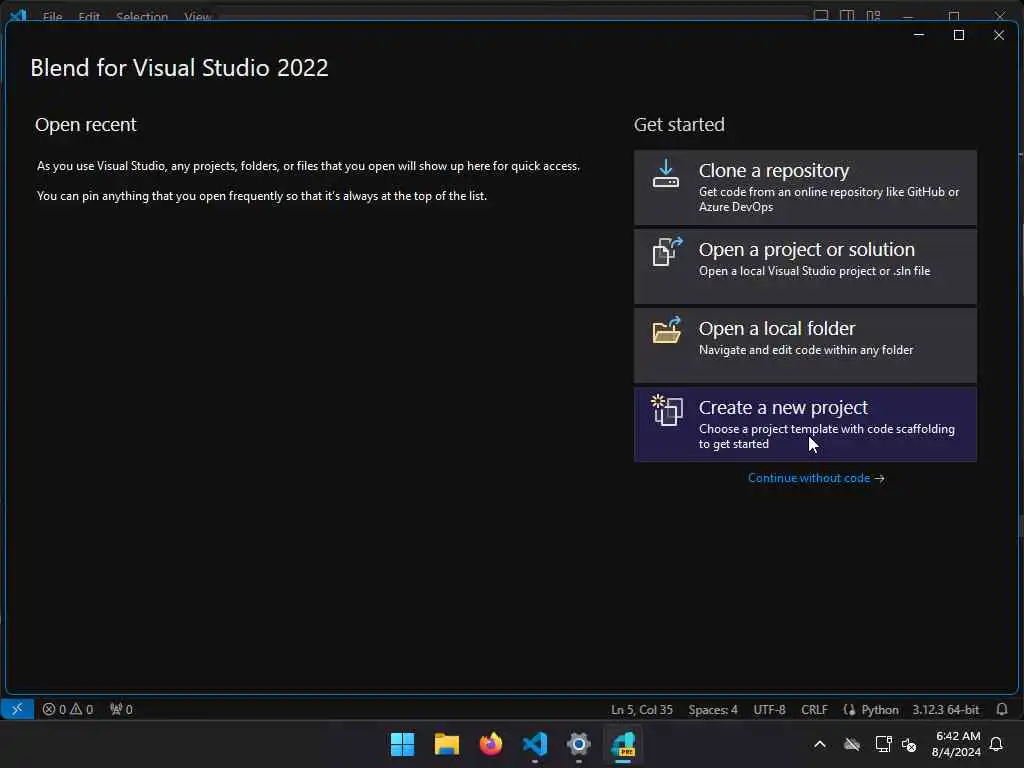Screen dimensions: 1024x768
Task: Click the Open a local folder icon
Action: pos(667,330)
